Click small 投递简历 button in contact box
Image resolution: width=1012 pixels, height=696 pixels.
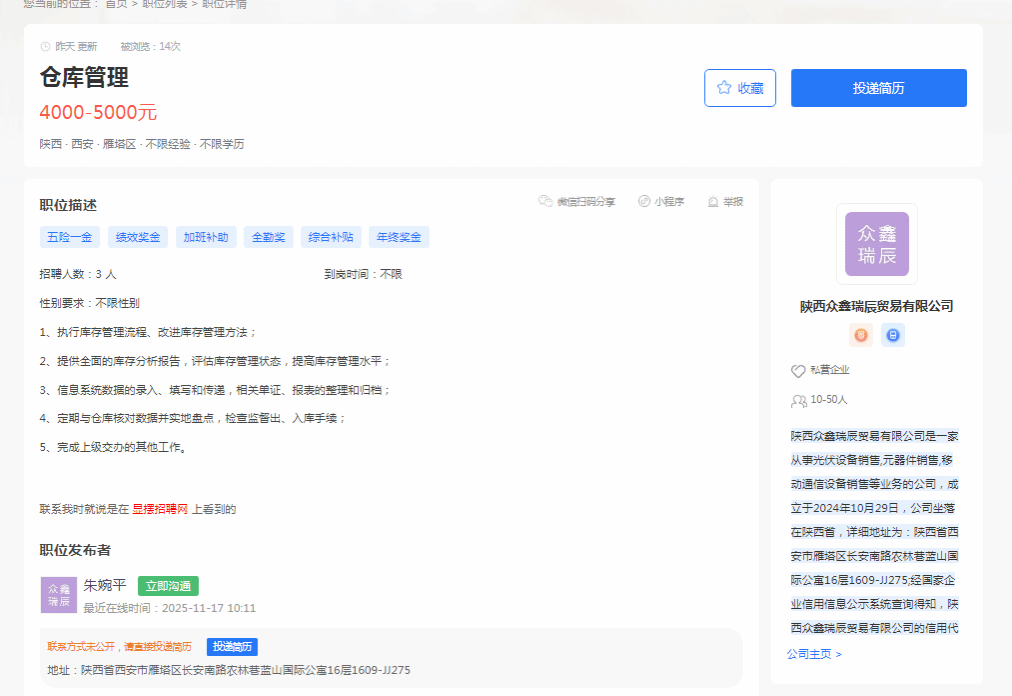tap(232, 647)
